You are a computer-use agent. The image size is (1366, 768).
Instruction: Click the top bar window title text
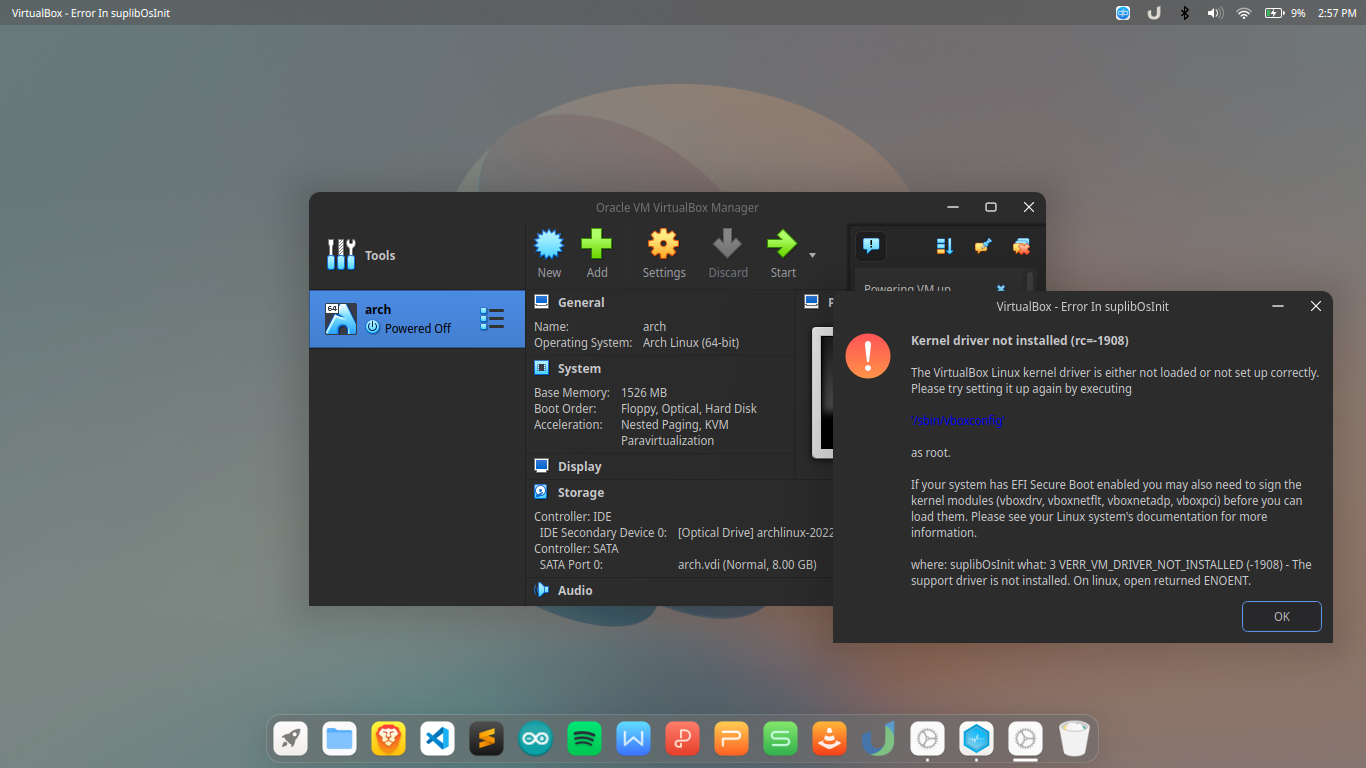click(x=91, y=13)
